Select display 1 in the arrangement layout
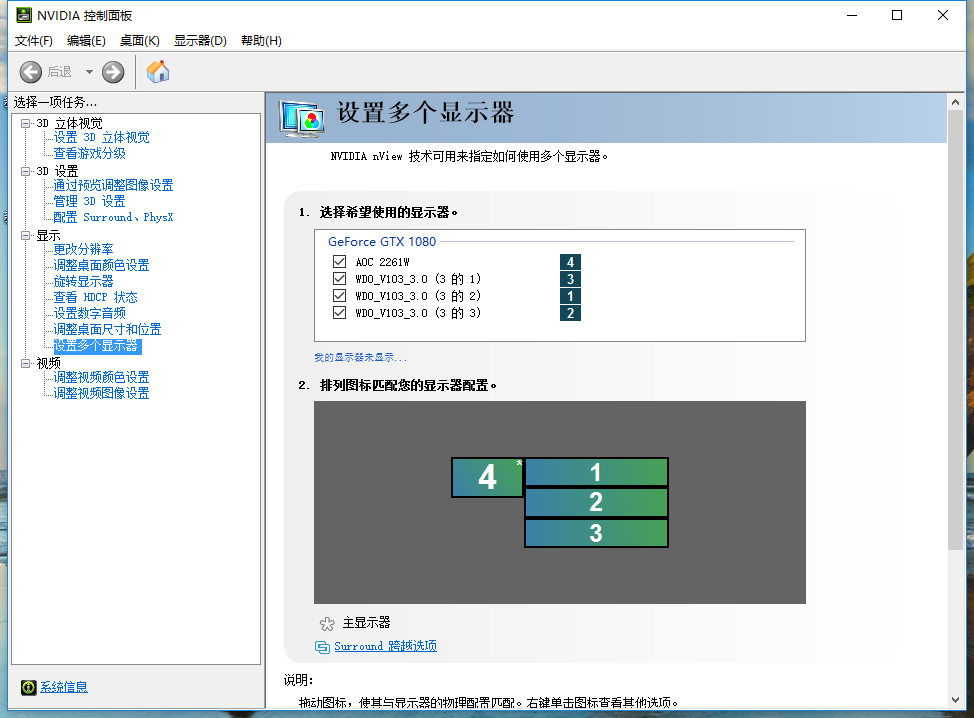974x718 pixels. coord(596,473)
